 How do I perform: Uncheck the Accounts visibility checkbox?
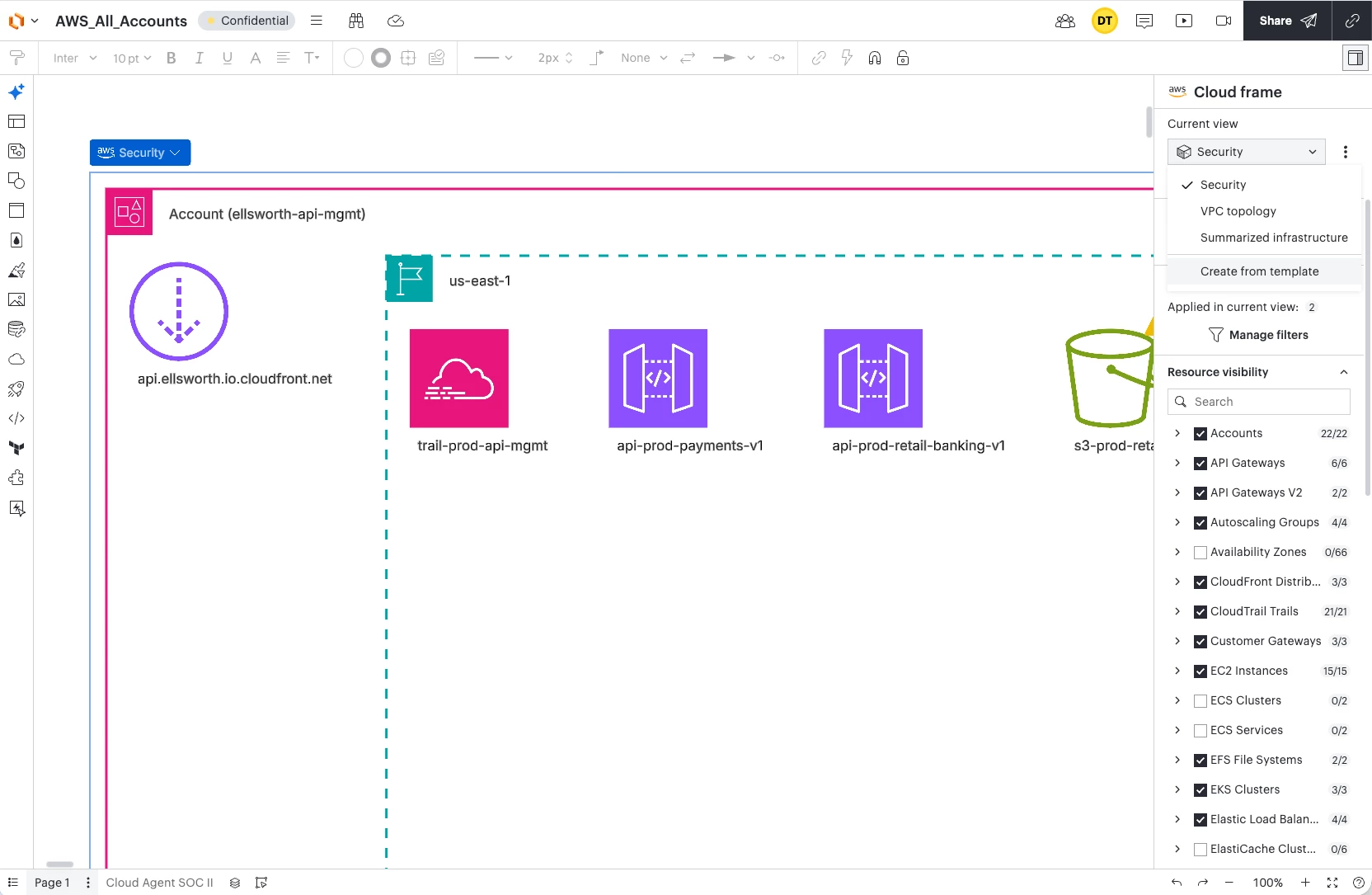[1200, 434]
